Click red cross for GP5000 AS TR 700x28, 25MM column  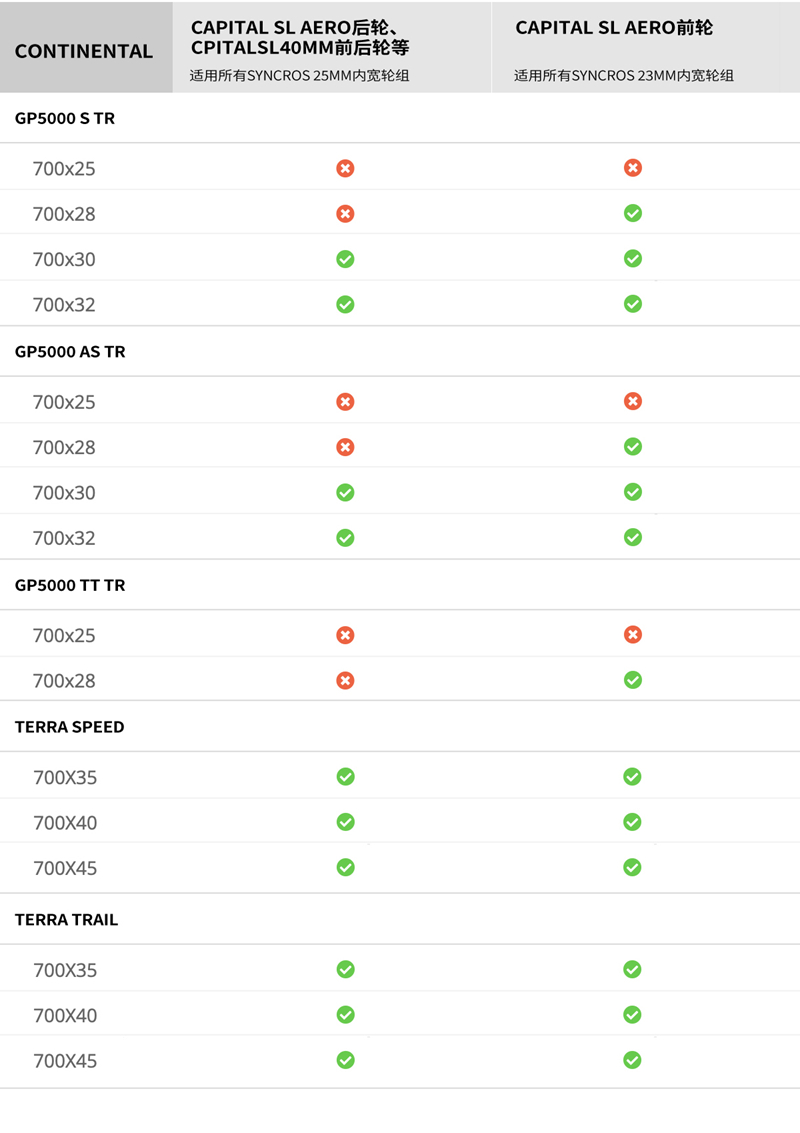tap(345, 447)
